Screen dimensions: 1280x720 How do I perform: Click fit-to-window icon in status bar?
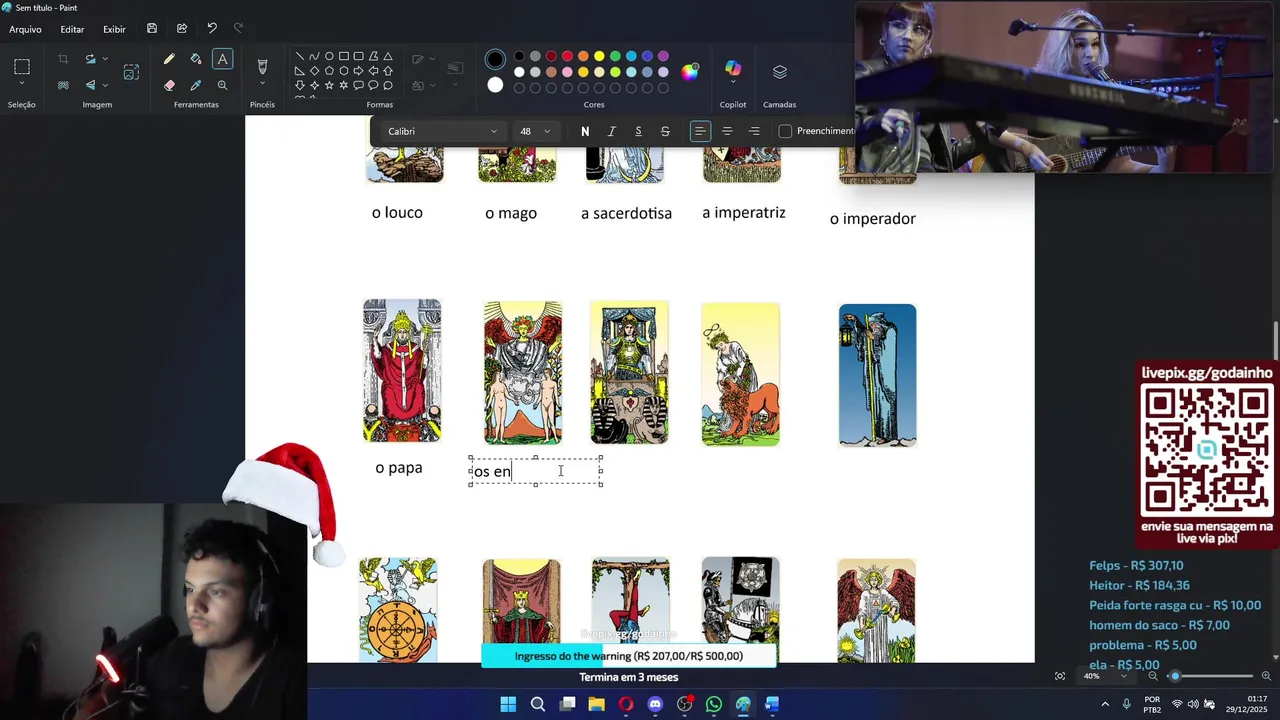coord(1060,676)
